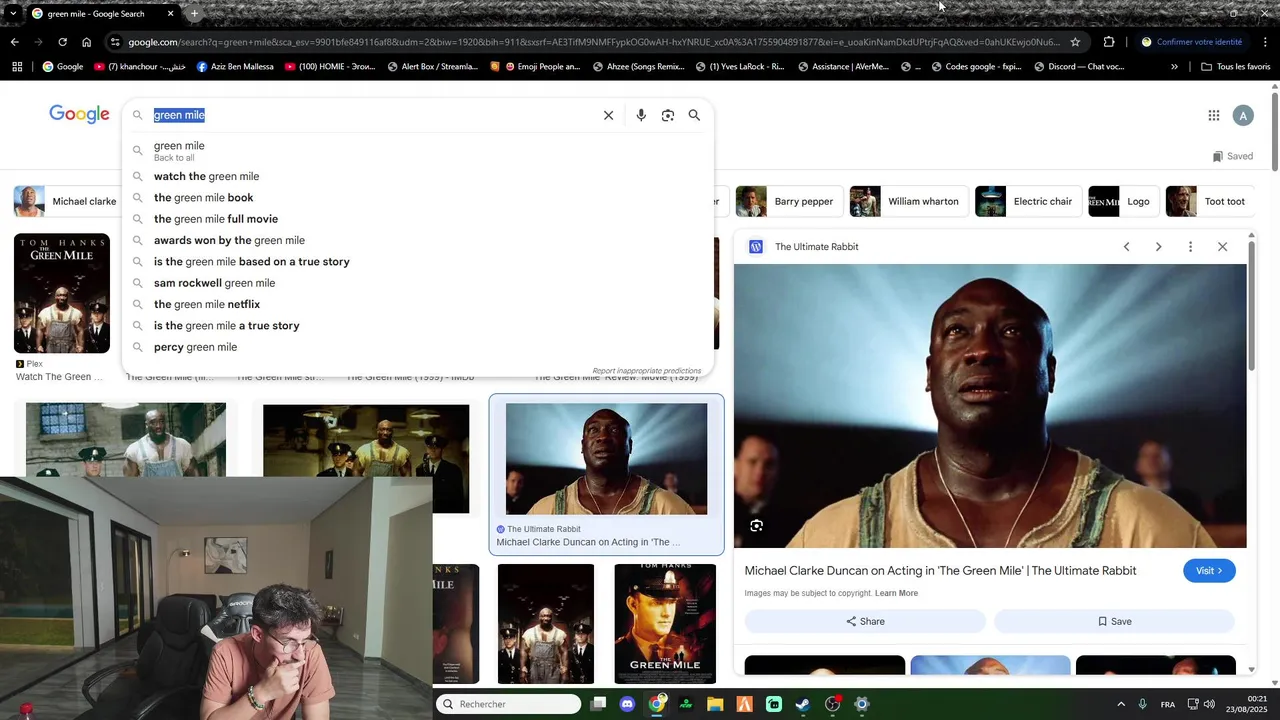Image resolution: width=1280 pixels, height=720 pixels.
Task: Click the Share button
Action: [x=865, y=621]
